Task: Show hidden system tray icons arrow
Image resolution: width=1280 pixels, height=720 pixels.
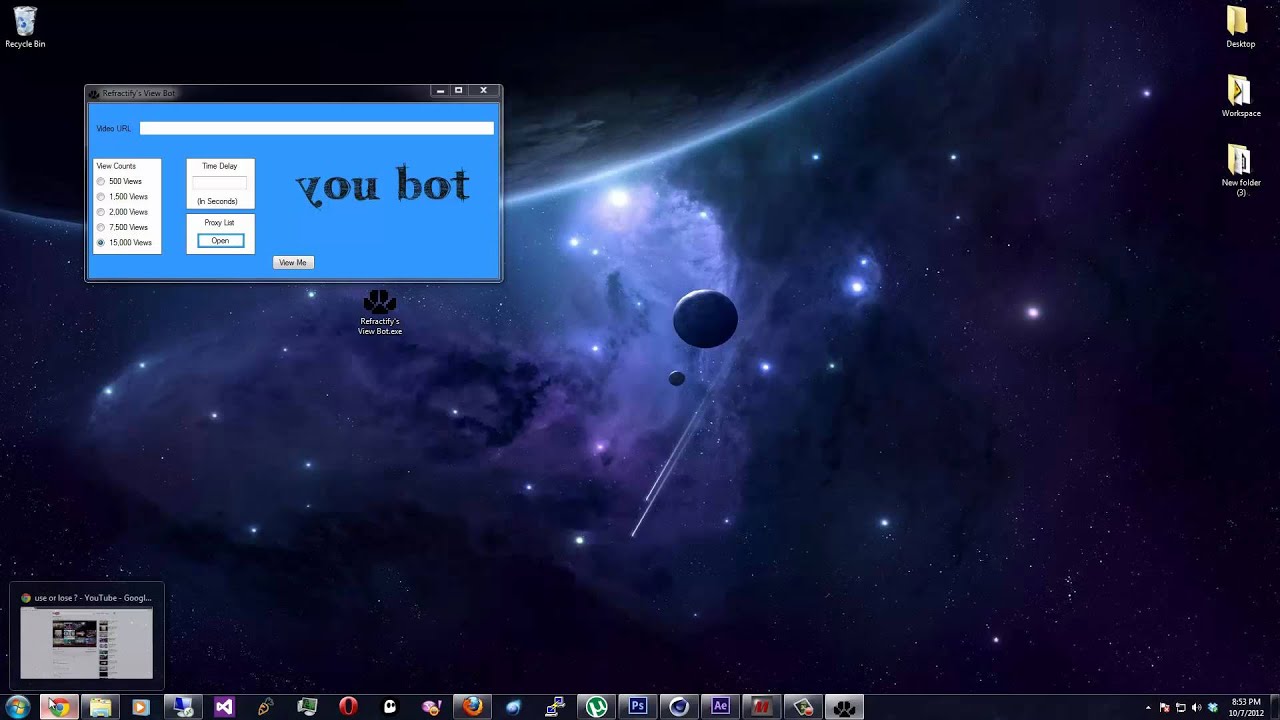Action: pos(1148,707)
